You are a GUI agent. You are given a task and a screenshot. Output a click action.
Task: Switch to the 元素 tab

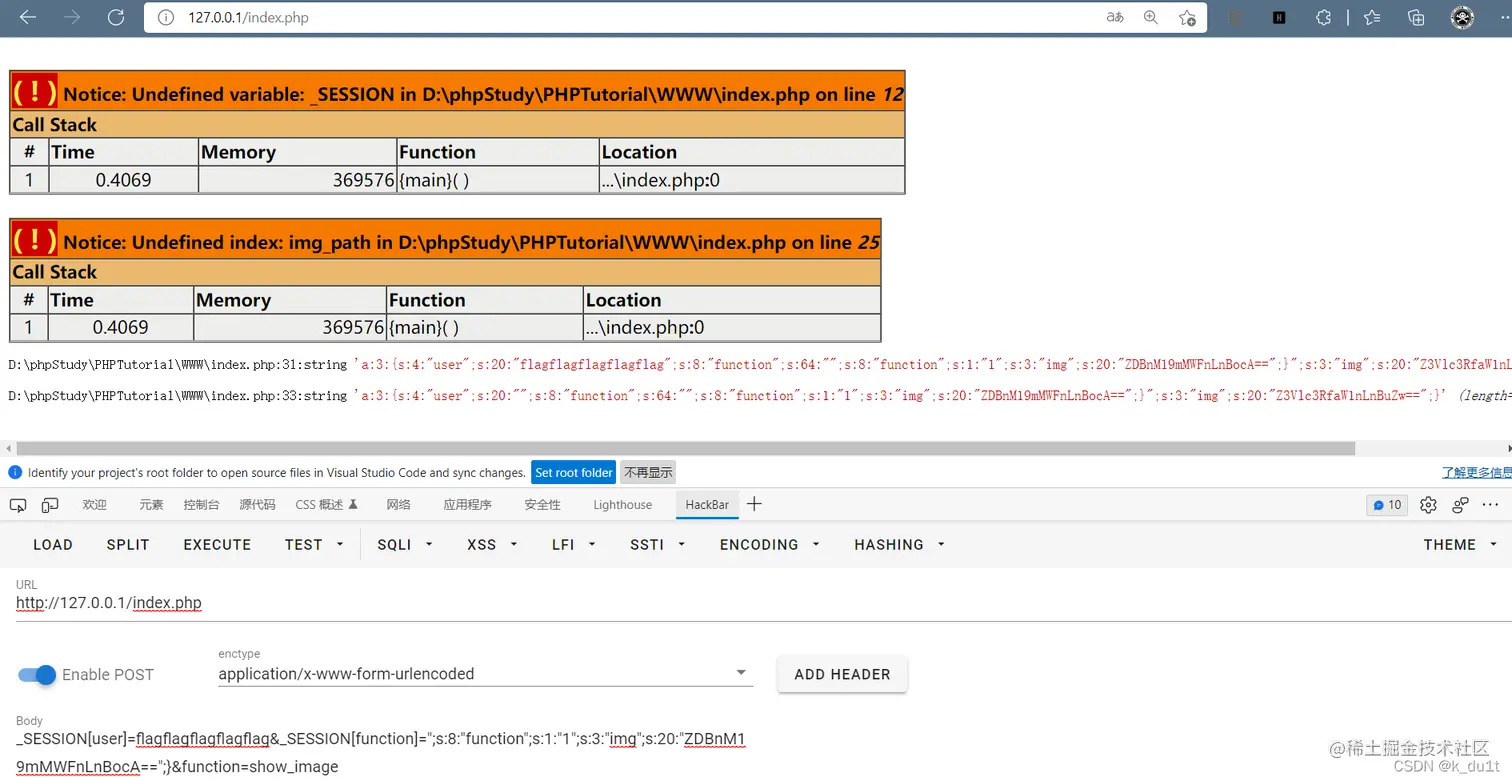click(151, 505)
